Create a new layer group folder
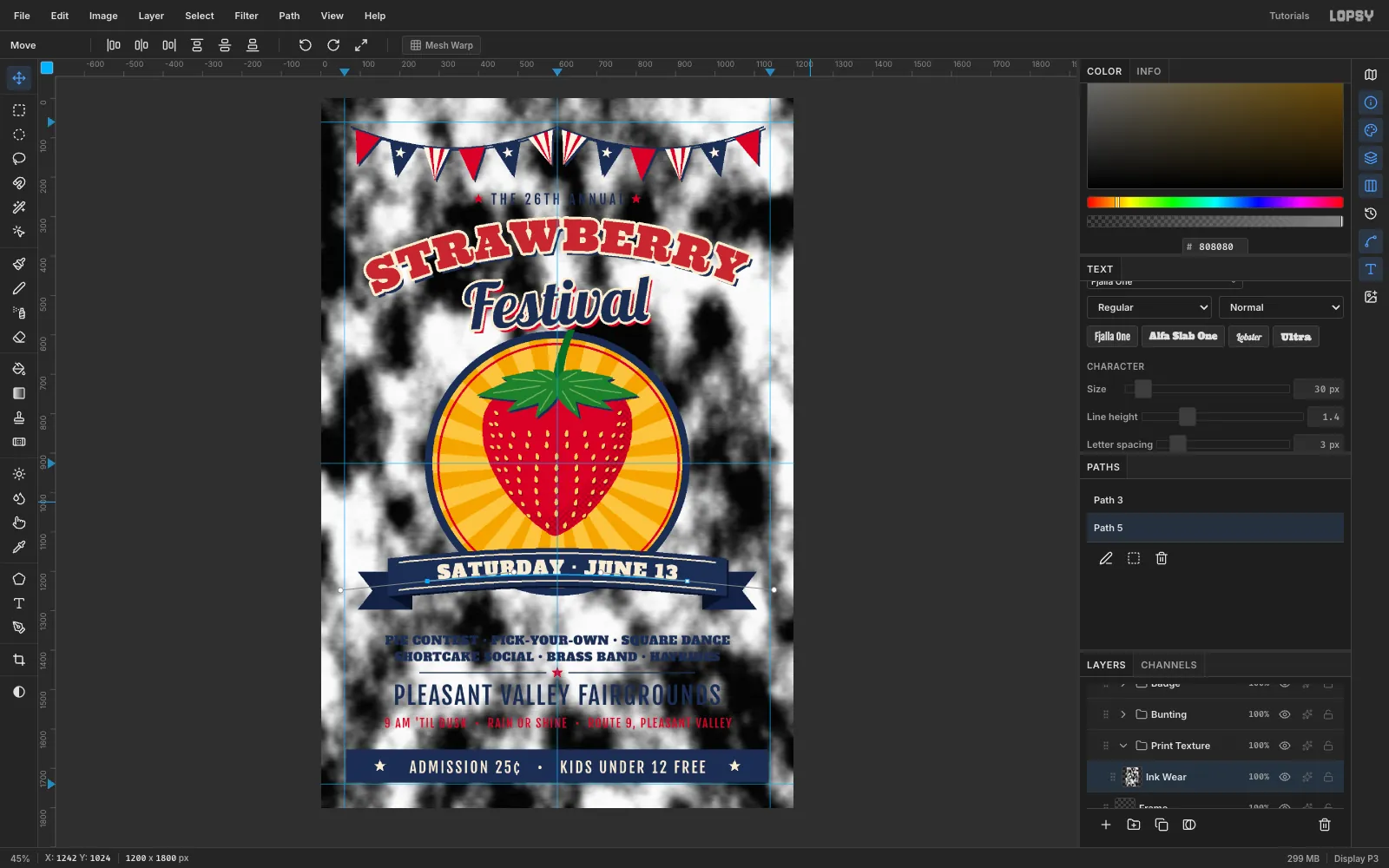This screenshot has height=868, width=1389. click(1134, 825)
